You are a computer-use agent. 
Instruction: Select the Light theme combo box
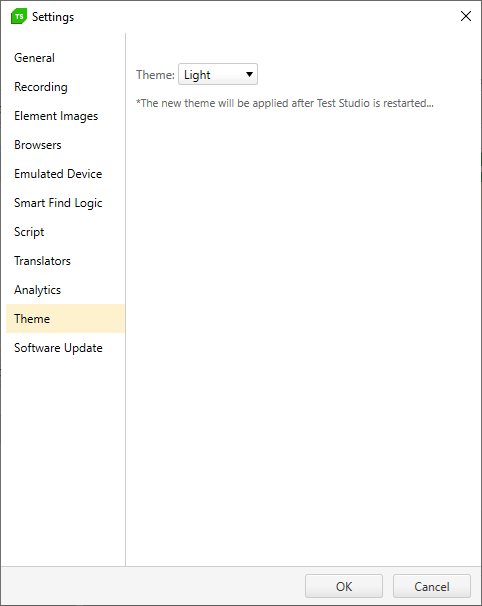click(x=218, y=74)
